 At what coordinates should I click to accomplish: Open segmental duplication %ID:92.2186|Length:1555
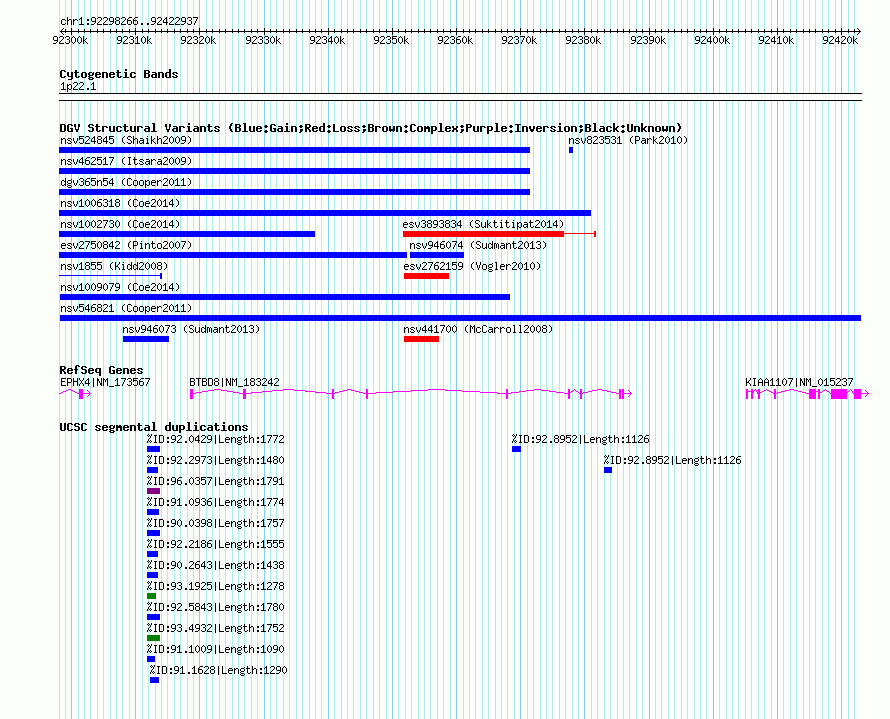(x=153, y=554)
